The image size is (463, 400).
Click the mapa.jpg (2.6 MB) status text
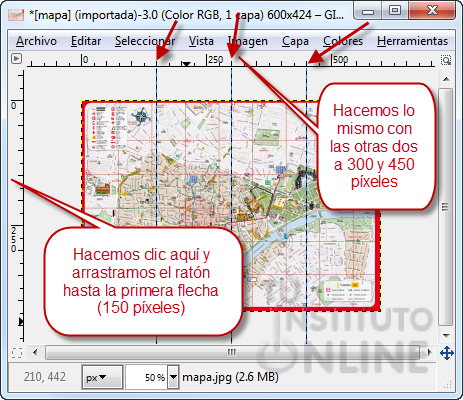[x=230, y=377]
